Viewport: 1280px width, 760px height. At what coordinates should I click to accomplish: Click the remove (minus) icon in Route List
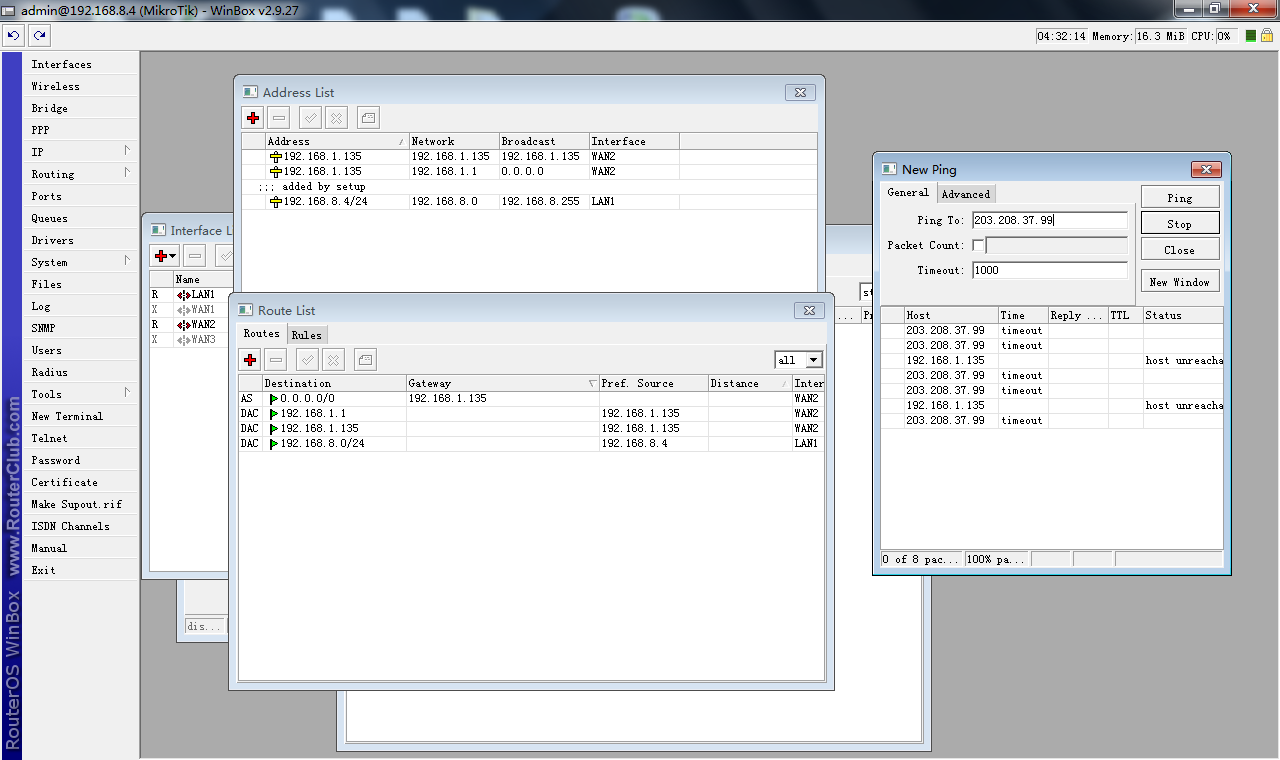pyautogui.click(x=276, y=360)
